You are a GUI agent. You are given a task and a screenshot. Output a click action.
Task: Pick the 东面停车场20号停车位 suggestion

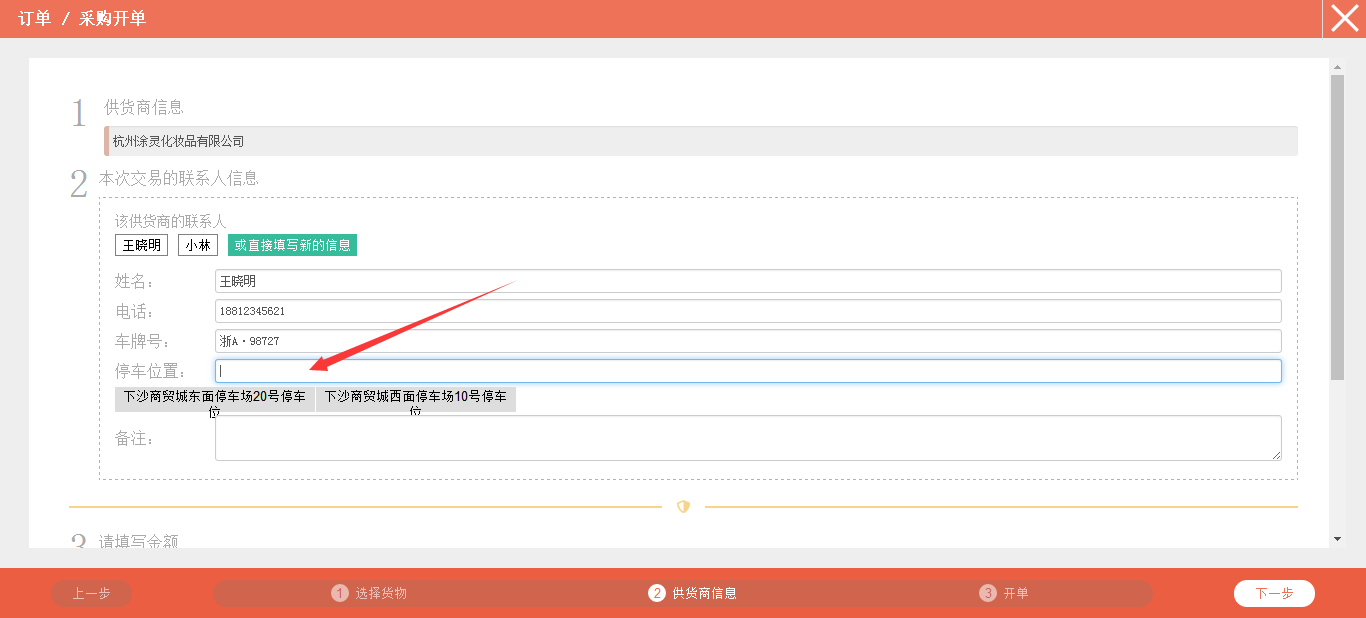215,399
